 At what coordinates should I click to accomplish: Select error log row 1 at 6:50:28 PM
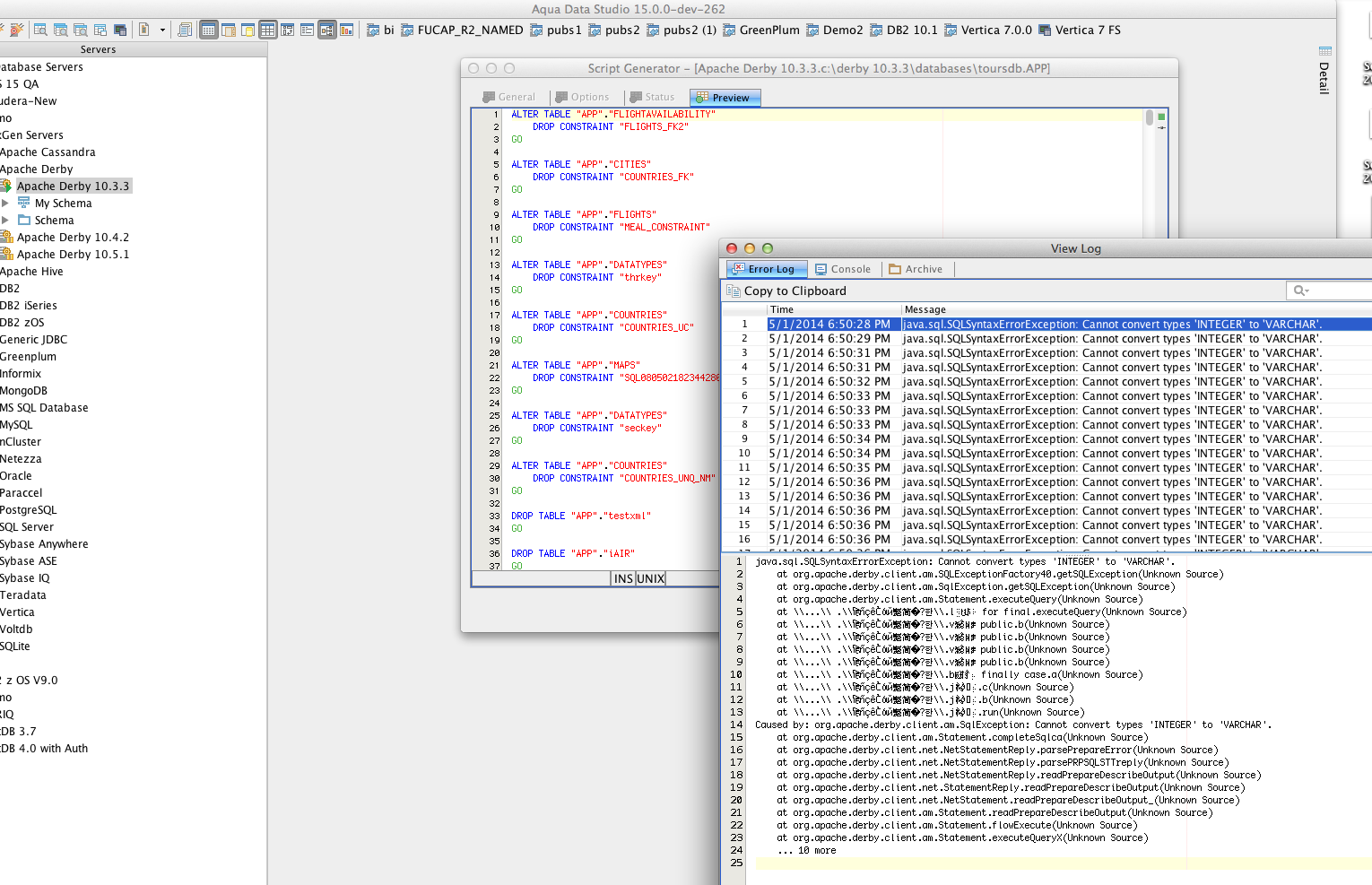coord(1046,325)
